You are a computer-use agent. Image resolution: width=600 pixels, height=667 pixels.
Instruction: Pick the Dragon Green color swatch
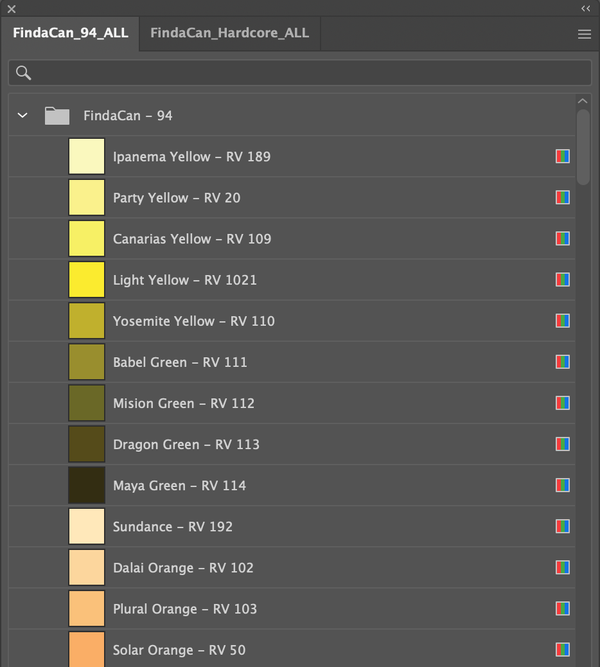(86, 444)
